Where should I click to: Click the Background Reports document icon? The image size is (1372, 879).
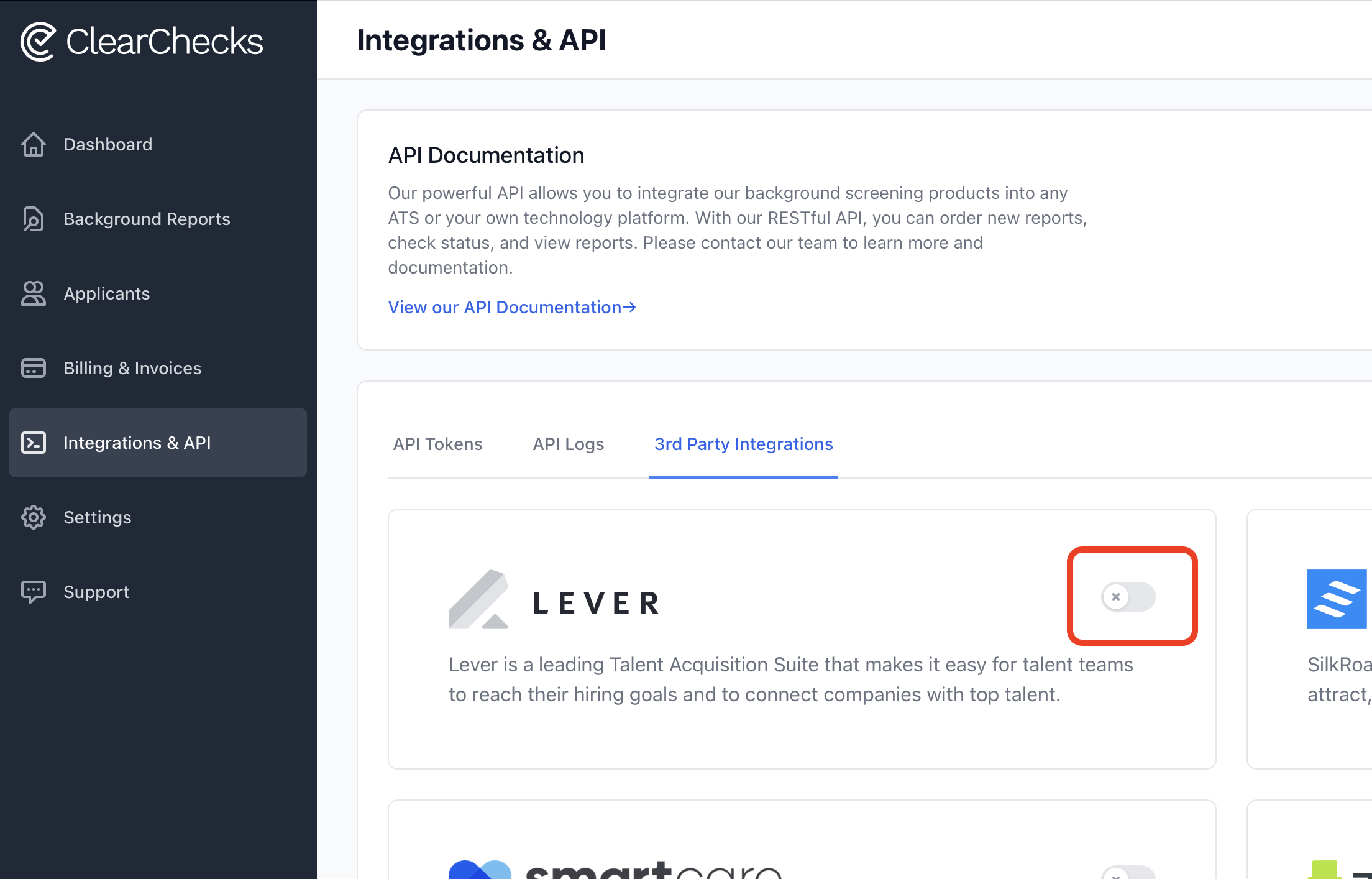pyautogui.click(x=34, y=219)
